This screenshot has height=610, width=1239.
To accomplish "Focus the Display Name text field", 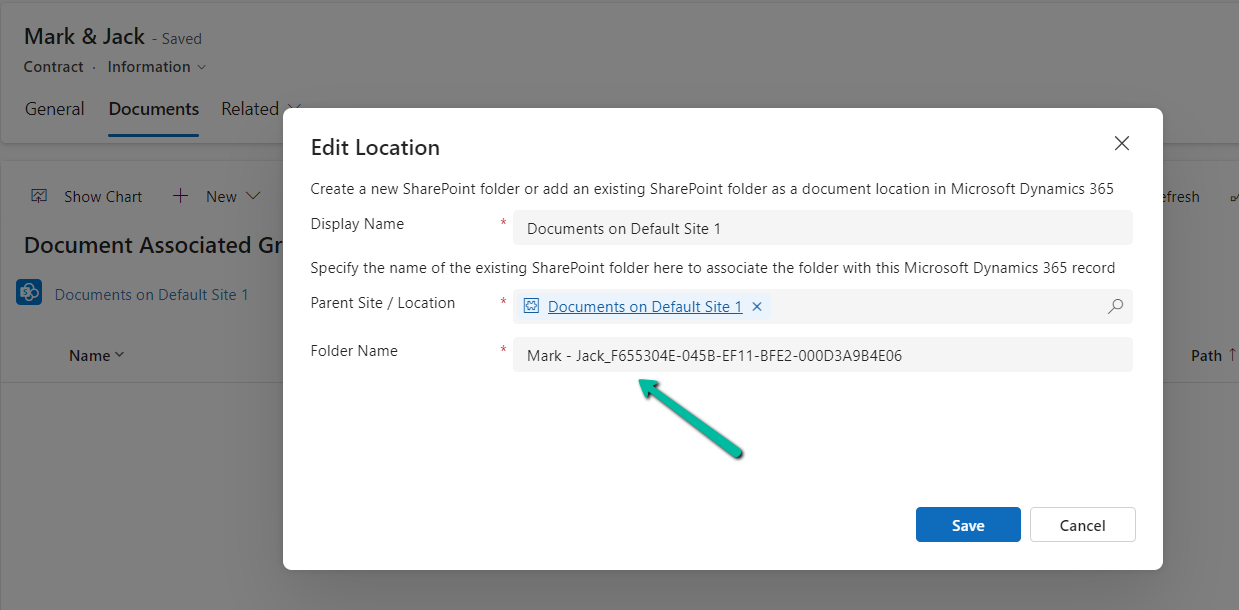I will [x=822, y=229].
